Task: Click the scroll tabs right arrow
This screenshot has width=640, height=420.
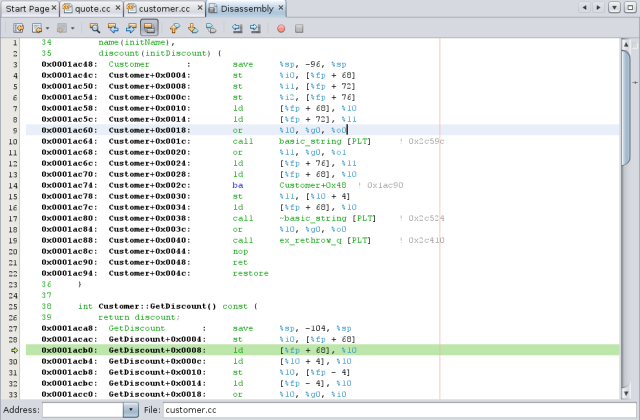Action: [x=598, y=7]
